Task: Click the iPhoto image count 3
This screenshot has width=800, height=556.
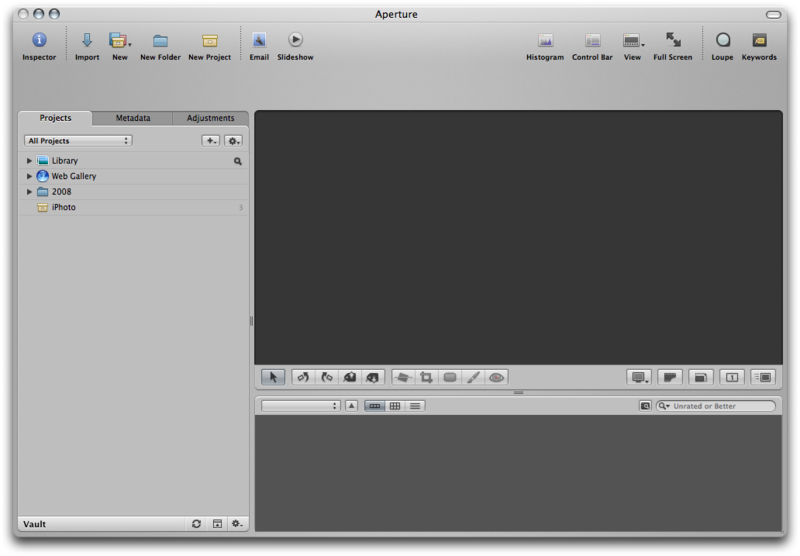Action: [x=241, y=208]
